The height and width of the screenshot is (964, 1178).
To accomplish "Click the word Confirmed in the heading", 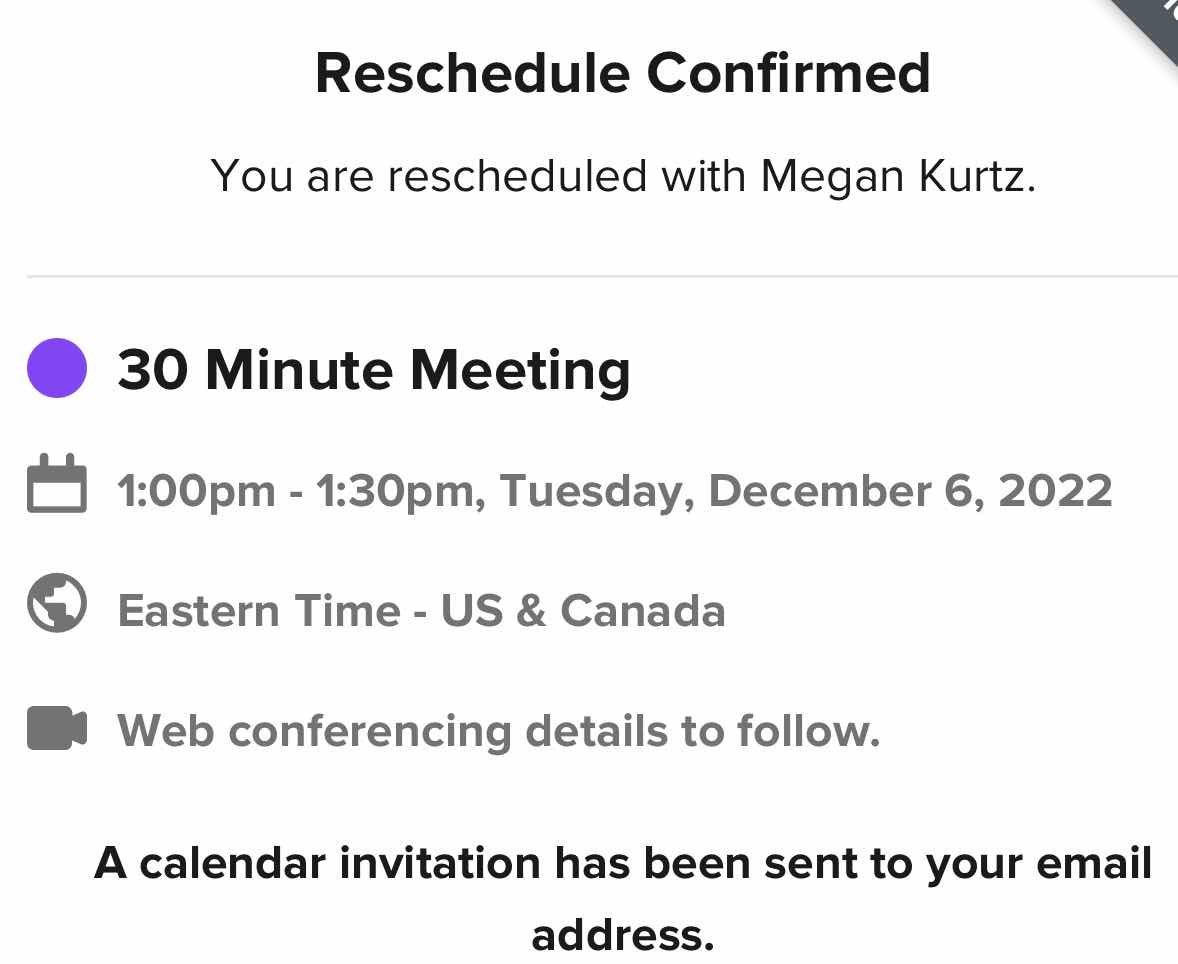I will [x=789, y=74].
